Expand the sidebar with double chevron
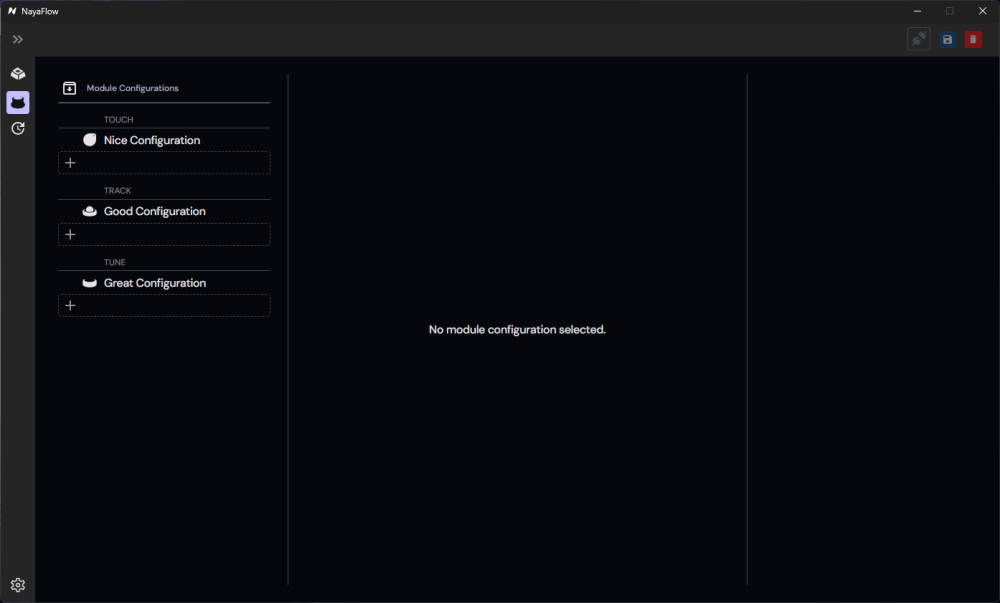This screenshot has height=603, width=1000. point(17,40)
